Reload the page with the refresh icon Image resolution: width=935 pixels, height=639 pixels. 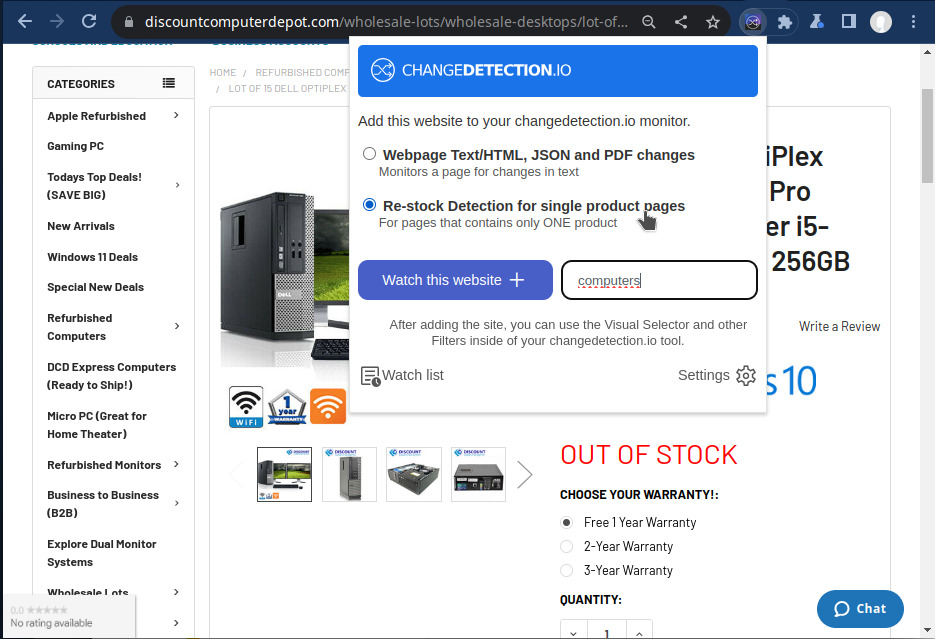pos(89,22)
